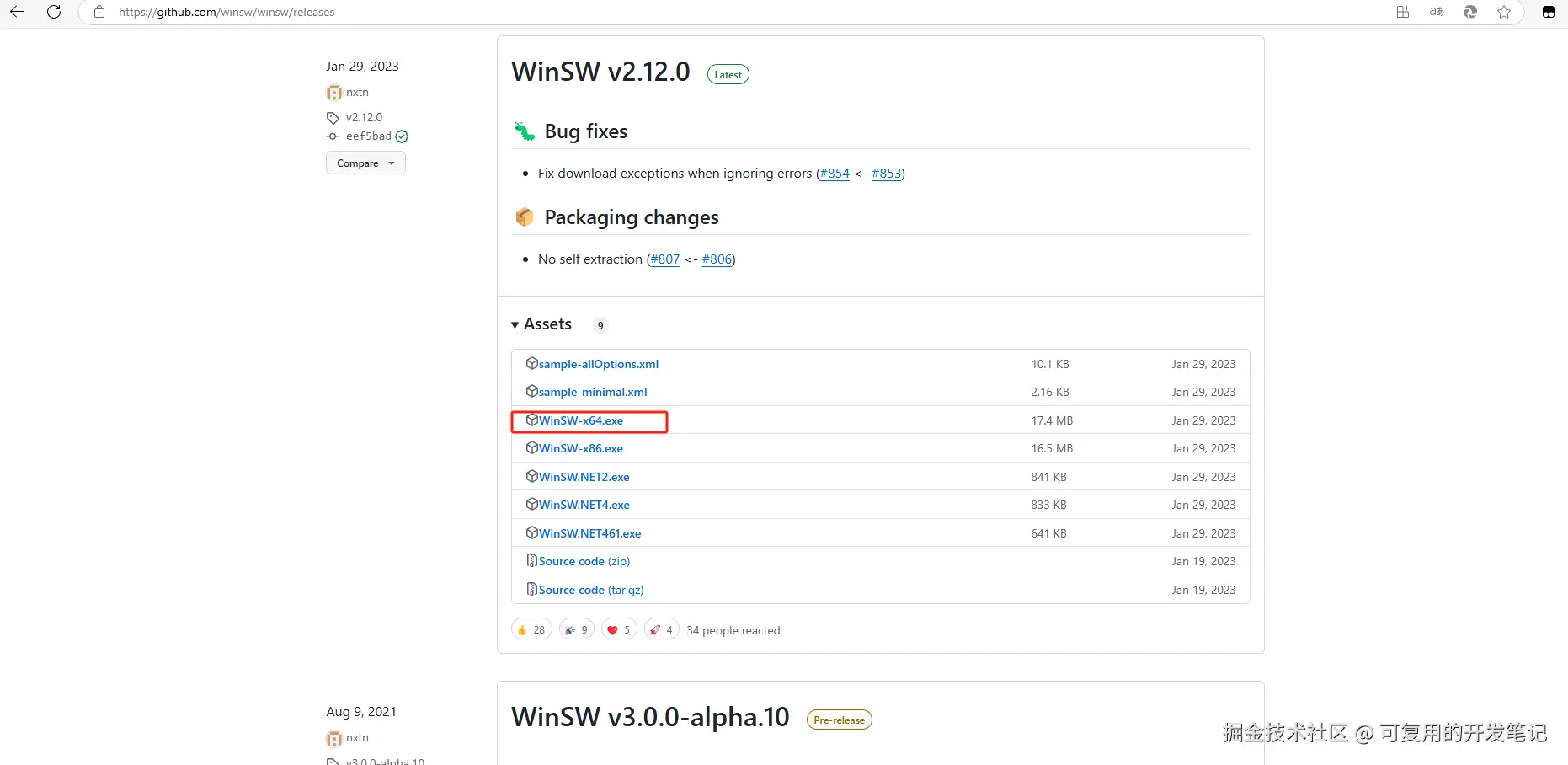The height and width of the screenshot is (765, 1568).
Task: React with party popper (9)
Action: 577,629
